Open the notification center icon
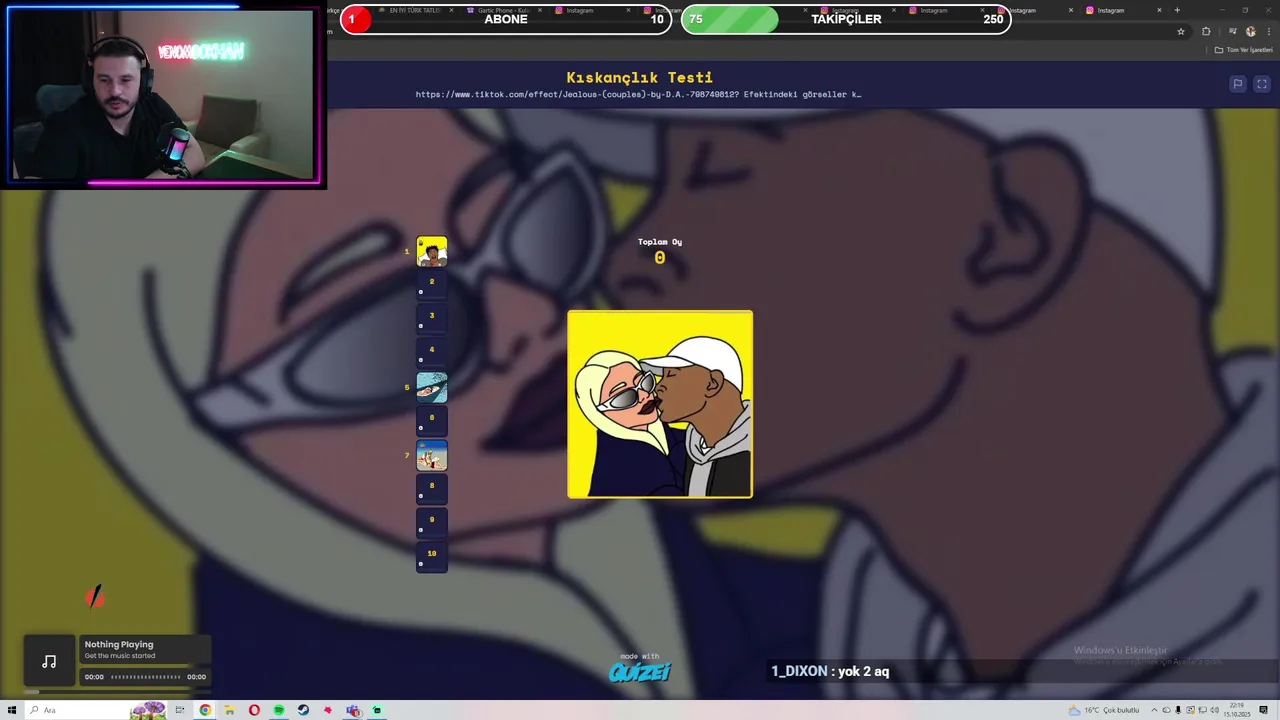 point(1263,710)
